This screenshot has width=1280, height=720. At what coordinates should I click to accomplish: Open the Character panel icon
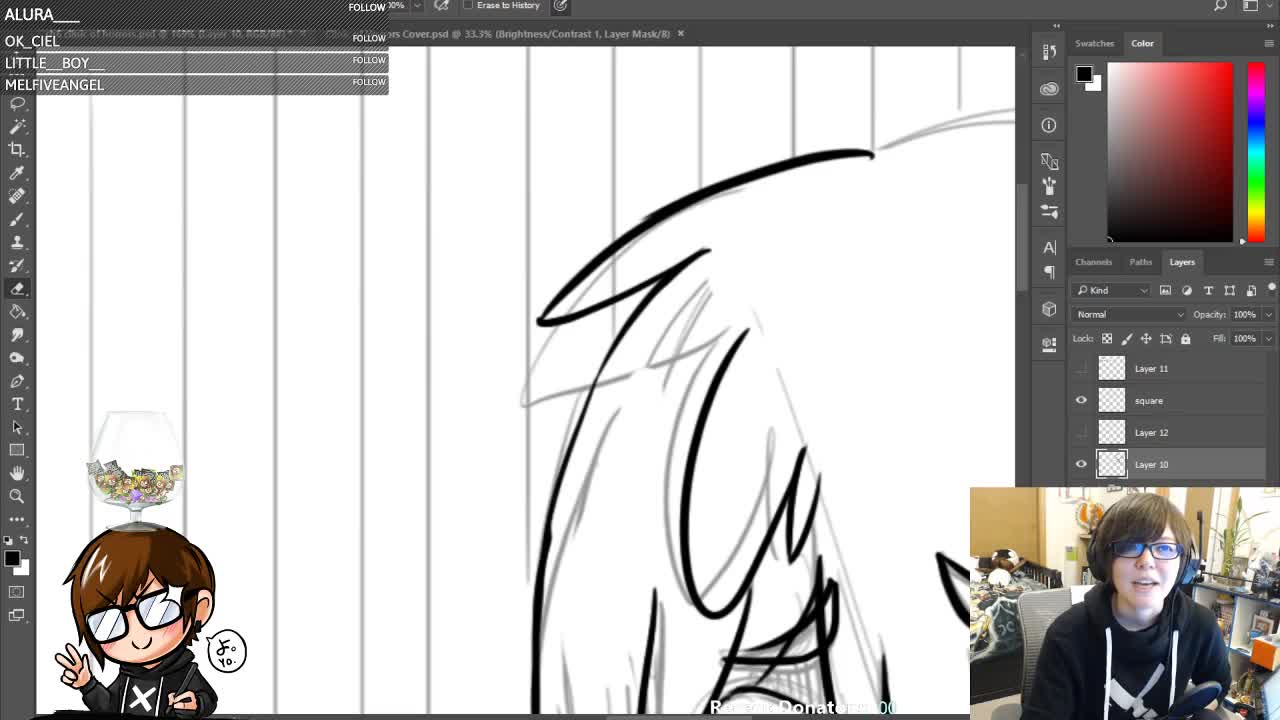pos(1049,247)
